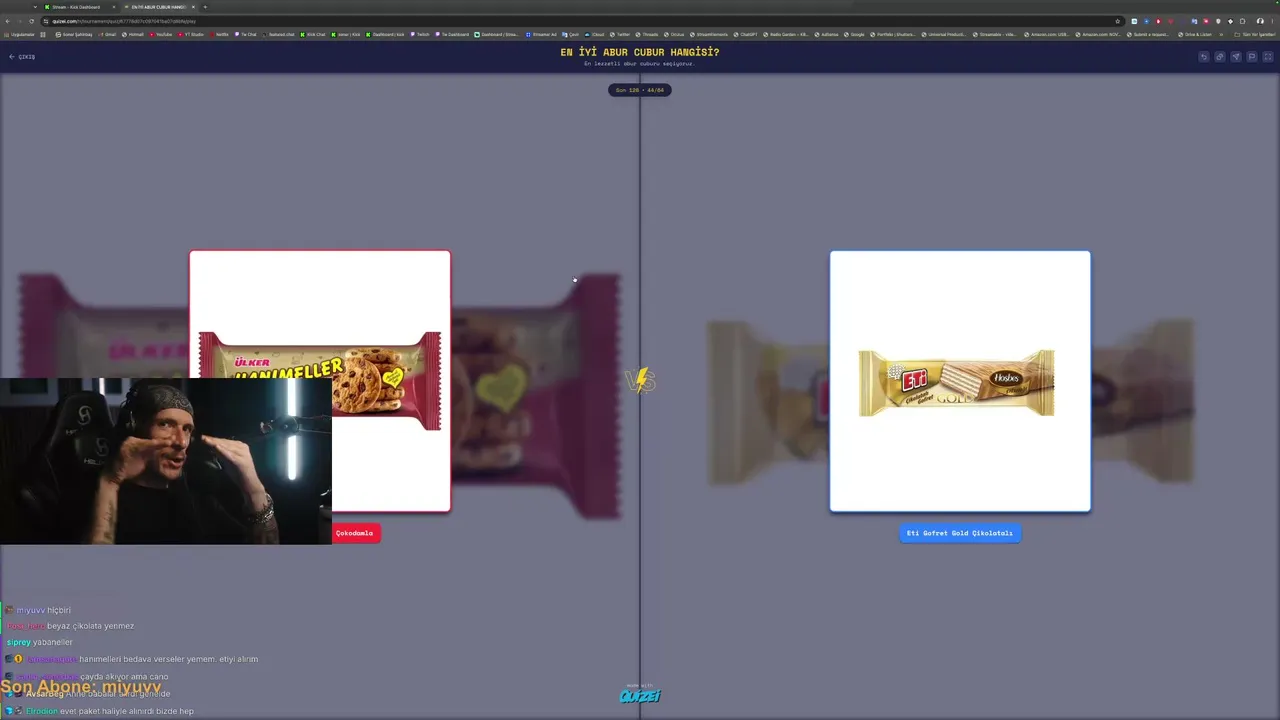Open the Netflix bookmark
This screenshot has height=720, width=1280.
219,34
